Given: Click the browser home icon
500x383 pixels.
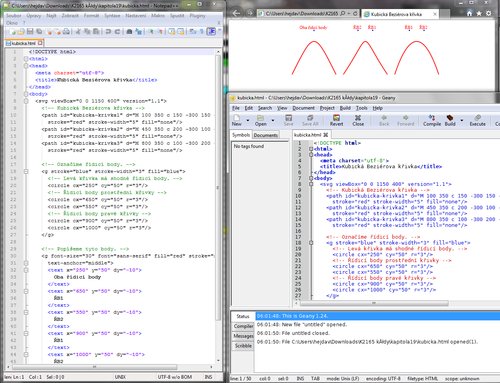Looking at the screenshot, I should 469,13.
